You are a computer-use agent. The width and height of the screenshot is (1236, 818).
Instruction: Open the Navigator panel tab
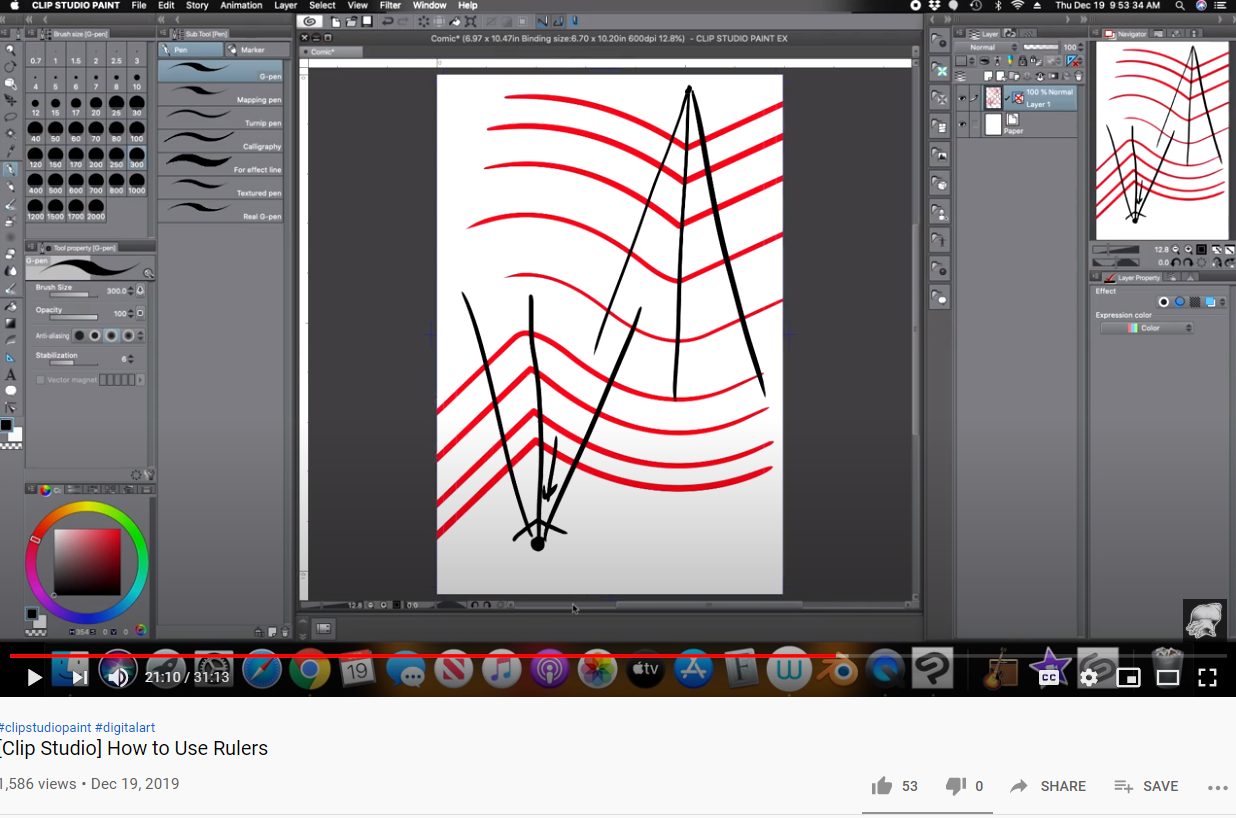1126,33
